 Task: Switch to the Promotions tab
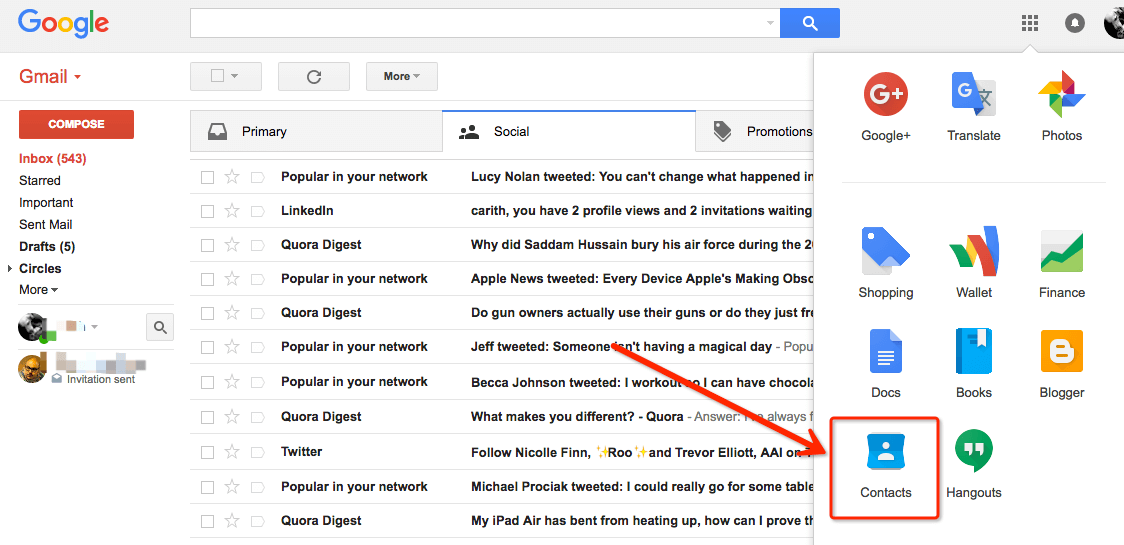pyautogui.click(x=755, y=131)
